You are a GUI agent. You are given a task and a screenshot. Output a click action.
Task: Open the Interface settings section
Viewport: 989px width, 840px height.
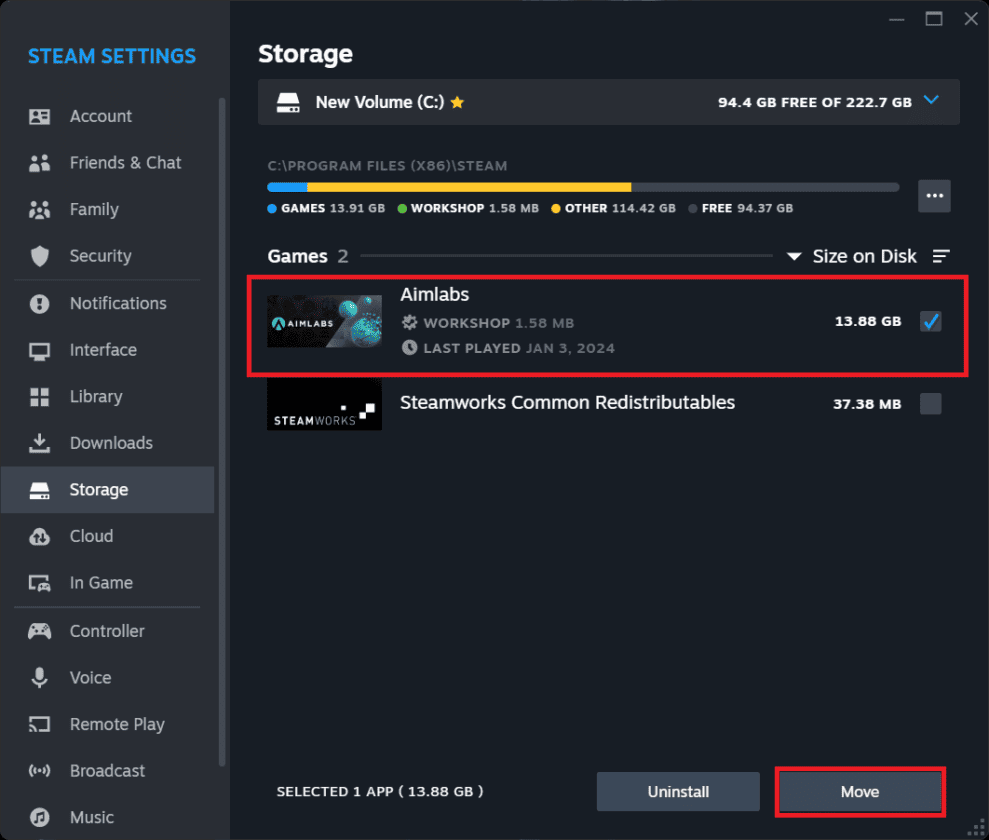(x=103, y=350)
